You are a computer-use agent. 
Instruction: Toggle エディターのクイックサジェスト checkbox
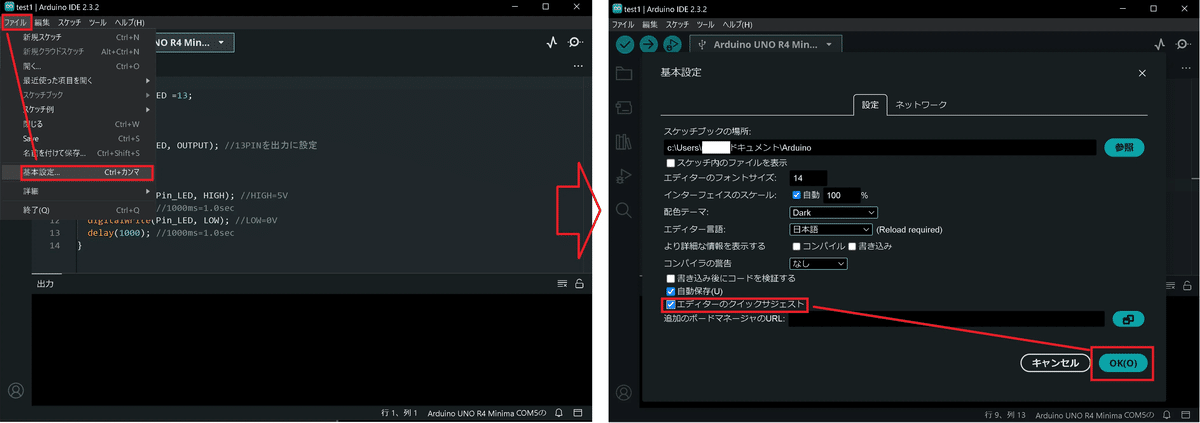pyautogui.click(x=671, y=304)
